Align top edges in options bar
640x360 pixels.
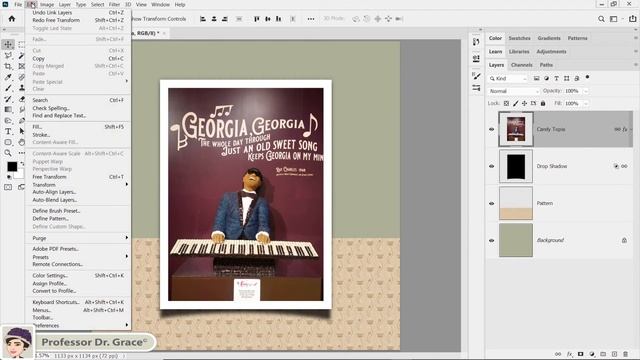point(256,19)
